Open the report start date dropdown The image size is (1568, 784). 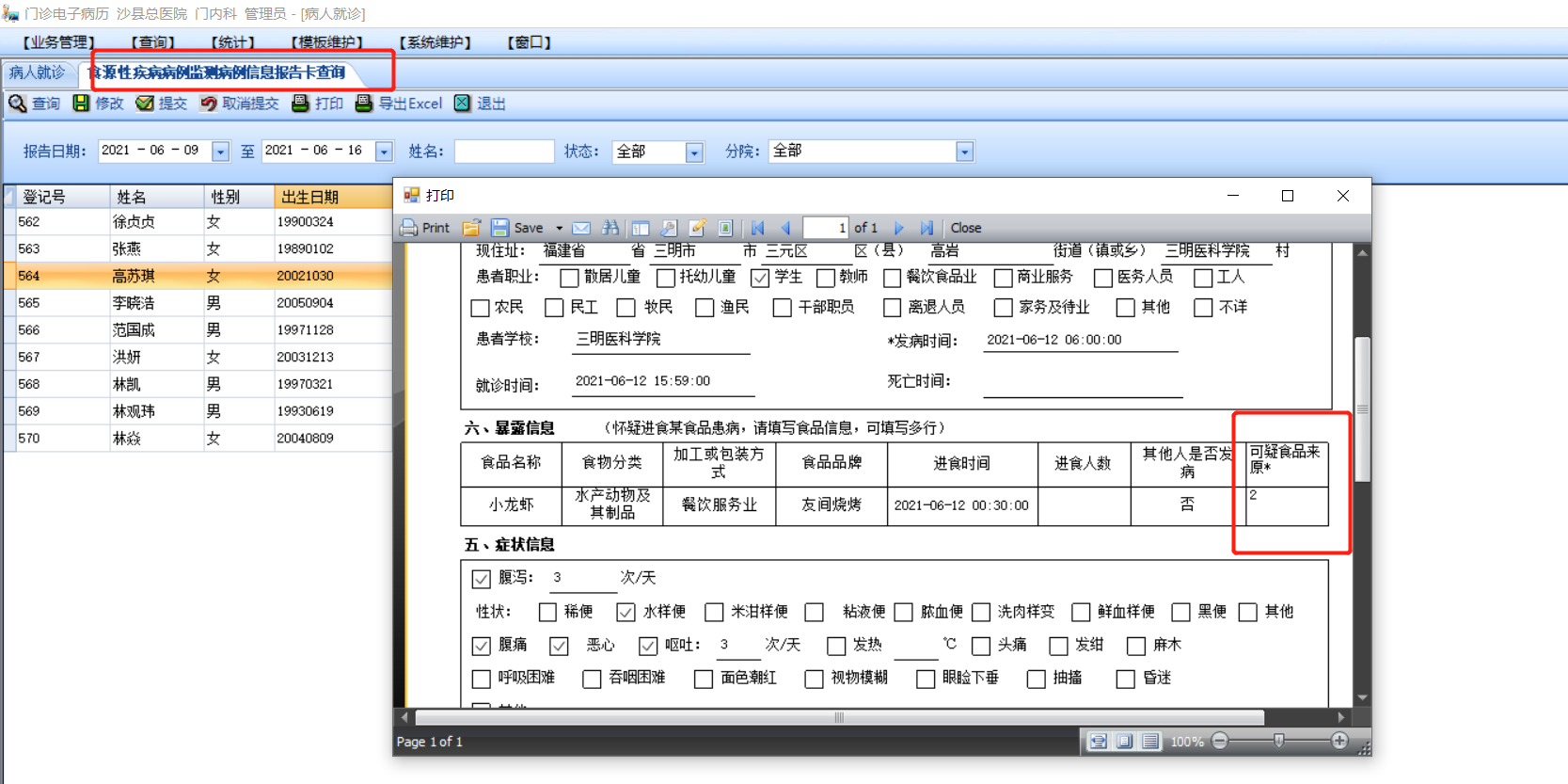tap(220, 152)
